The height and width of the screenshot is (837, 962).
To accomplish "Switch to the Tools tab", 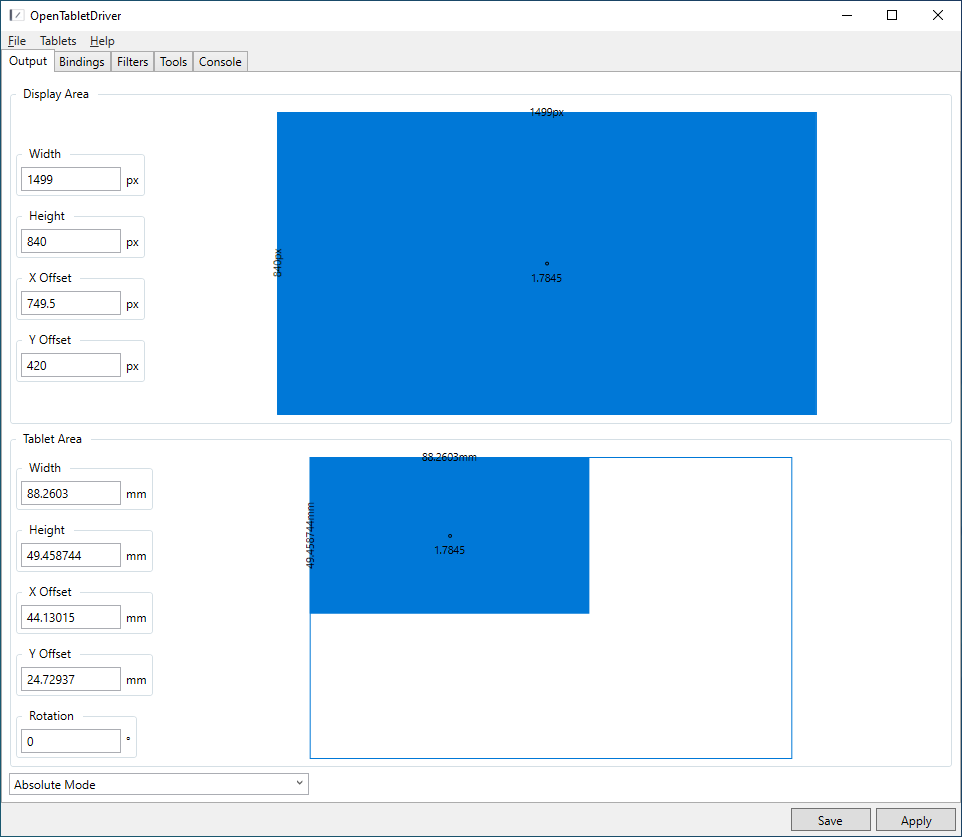I will pos(173,61).
